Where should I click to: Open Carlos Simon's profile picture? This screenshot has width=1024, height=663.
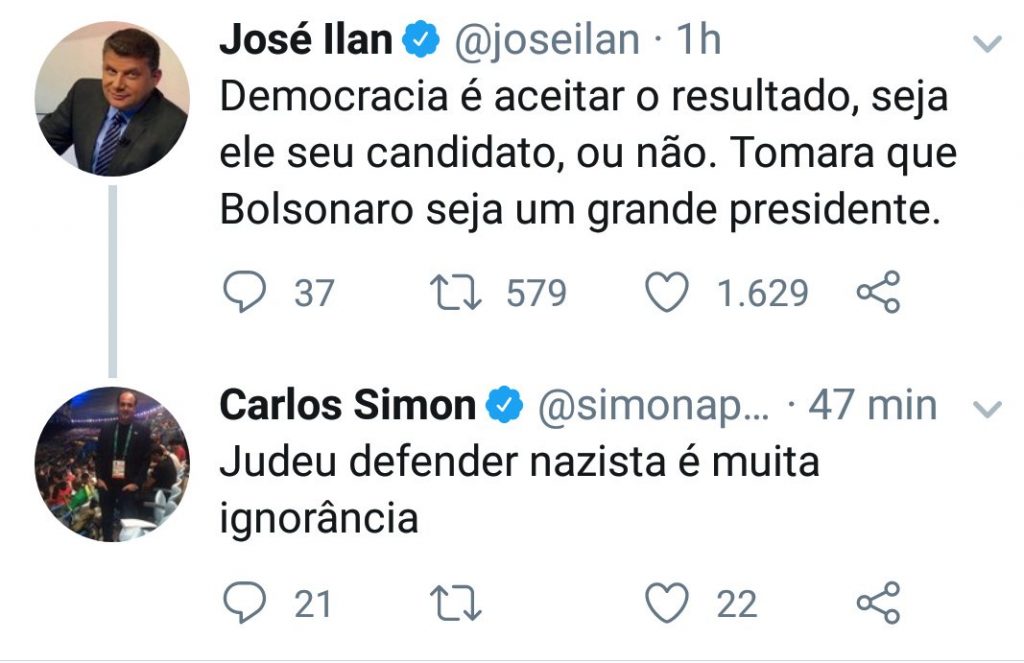tap(112, 464)
